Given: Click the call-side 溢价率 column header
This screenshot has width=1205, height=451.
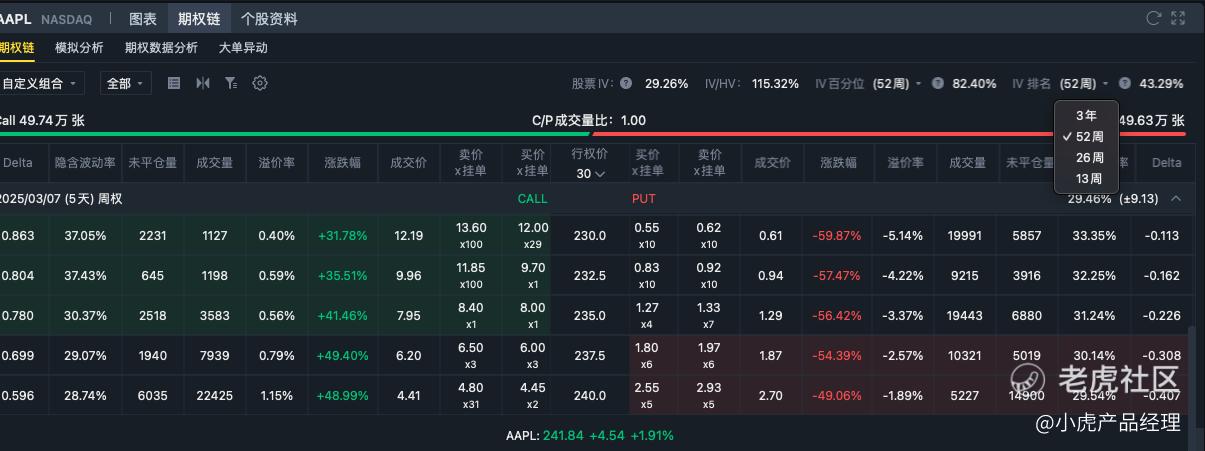Looking at the screenshot, I should click(x=276, y=162).
